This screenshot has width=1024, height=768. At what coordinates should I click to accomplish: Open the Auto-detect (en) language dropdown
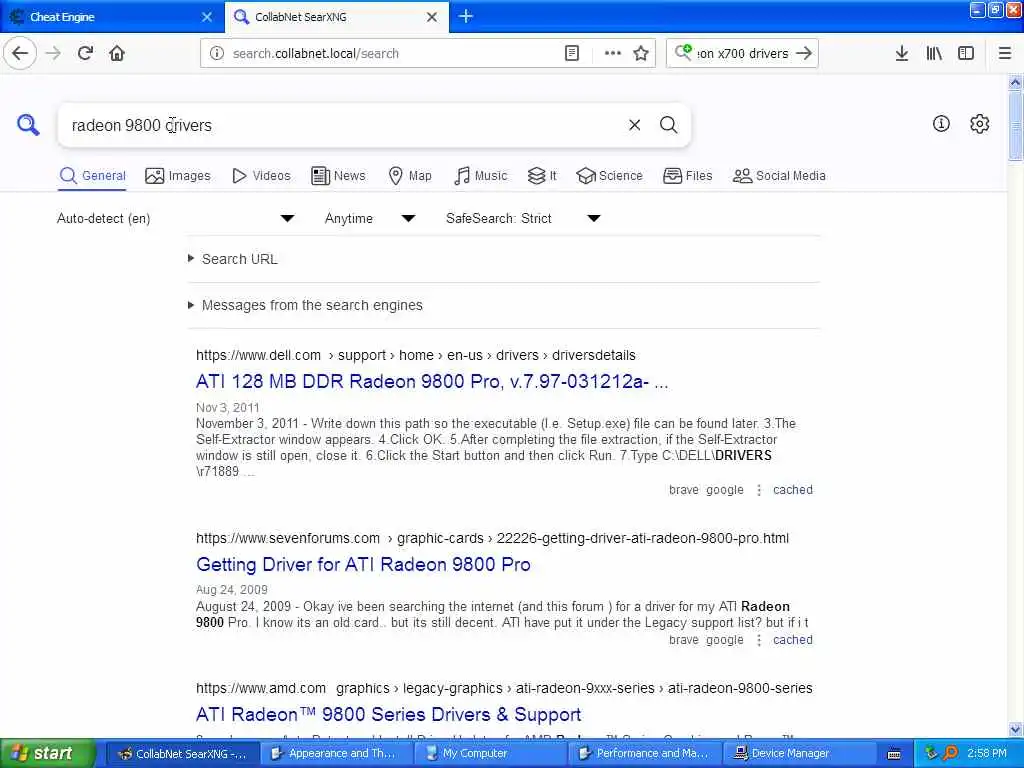point(176,218)
